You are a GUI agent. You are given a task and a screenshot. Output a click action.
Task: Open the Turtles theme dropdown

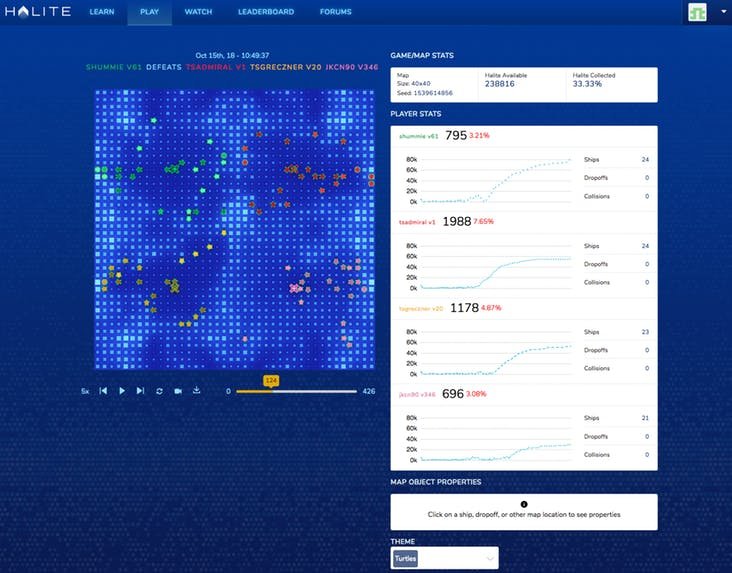[x=444, y=559]
